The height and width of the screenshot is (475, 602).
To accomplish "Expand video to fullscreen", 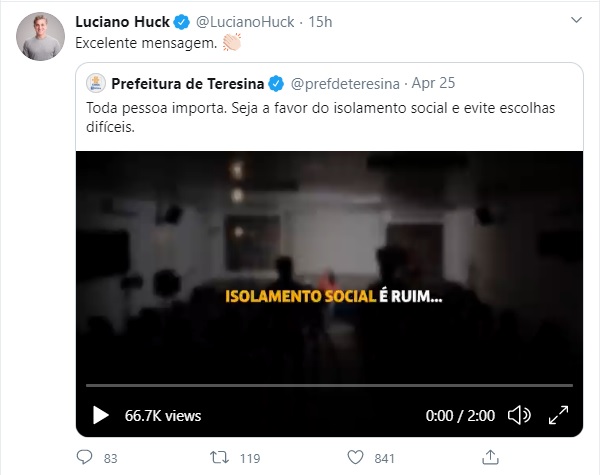I will click(558, 415).
